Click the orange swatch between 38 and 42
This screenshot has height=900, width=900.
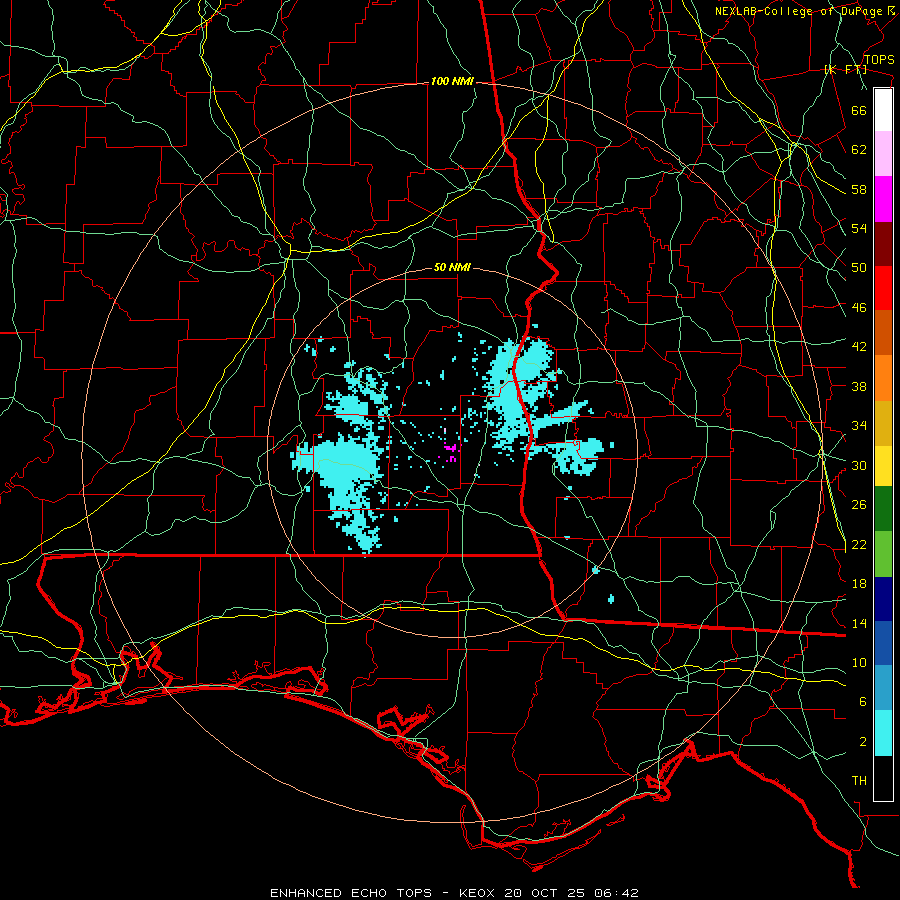[x=883, y=378]
